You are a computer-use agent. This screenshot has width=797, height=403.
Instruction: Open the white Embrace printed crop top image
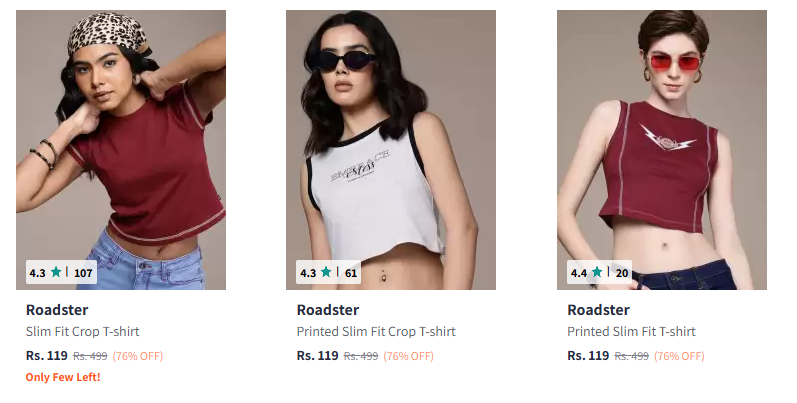pos(391,150)
